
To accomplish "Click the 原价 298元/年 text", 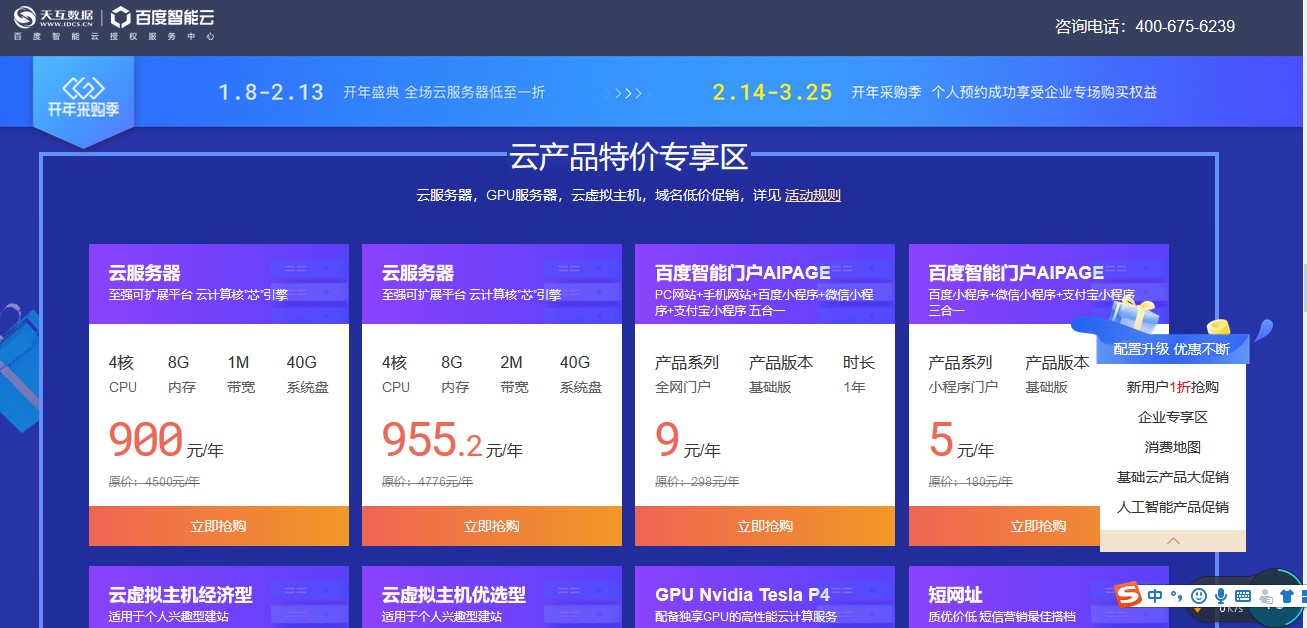I will click(697, 481).
